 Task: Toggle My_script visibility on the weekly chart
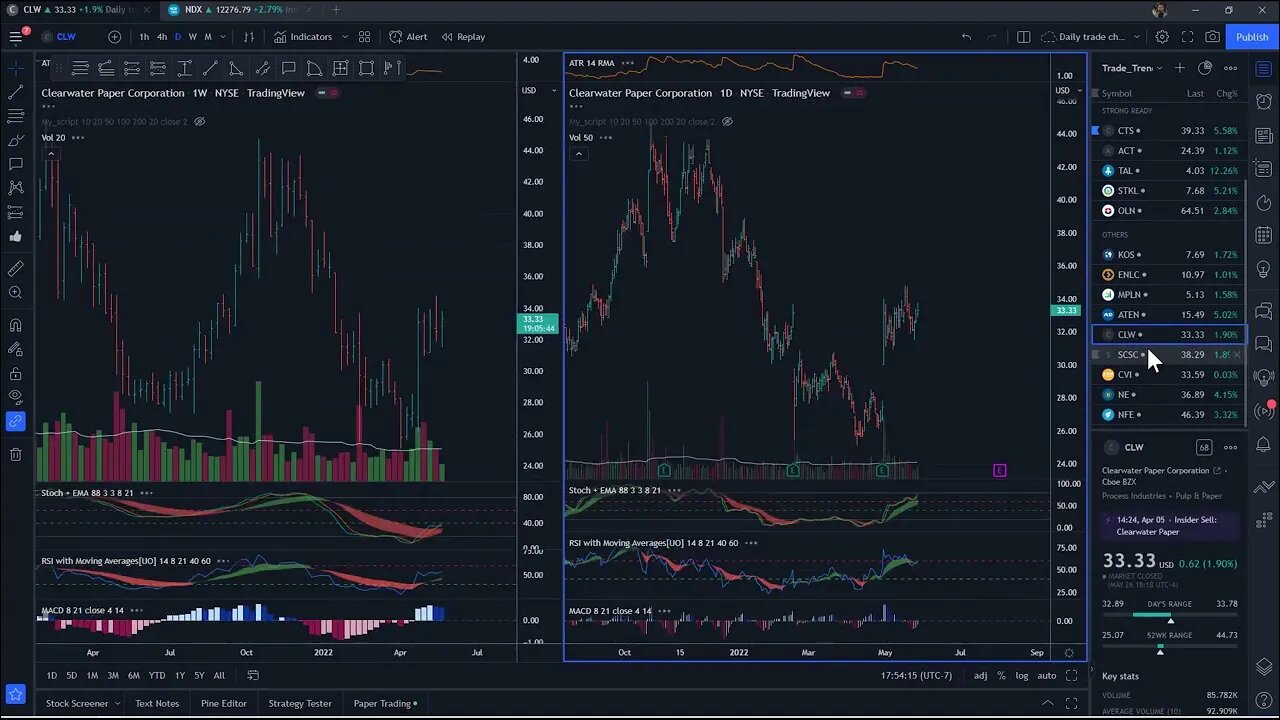coord(199,122)
